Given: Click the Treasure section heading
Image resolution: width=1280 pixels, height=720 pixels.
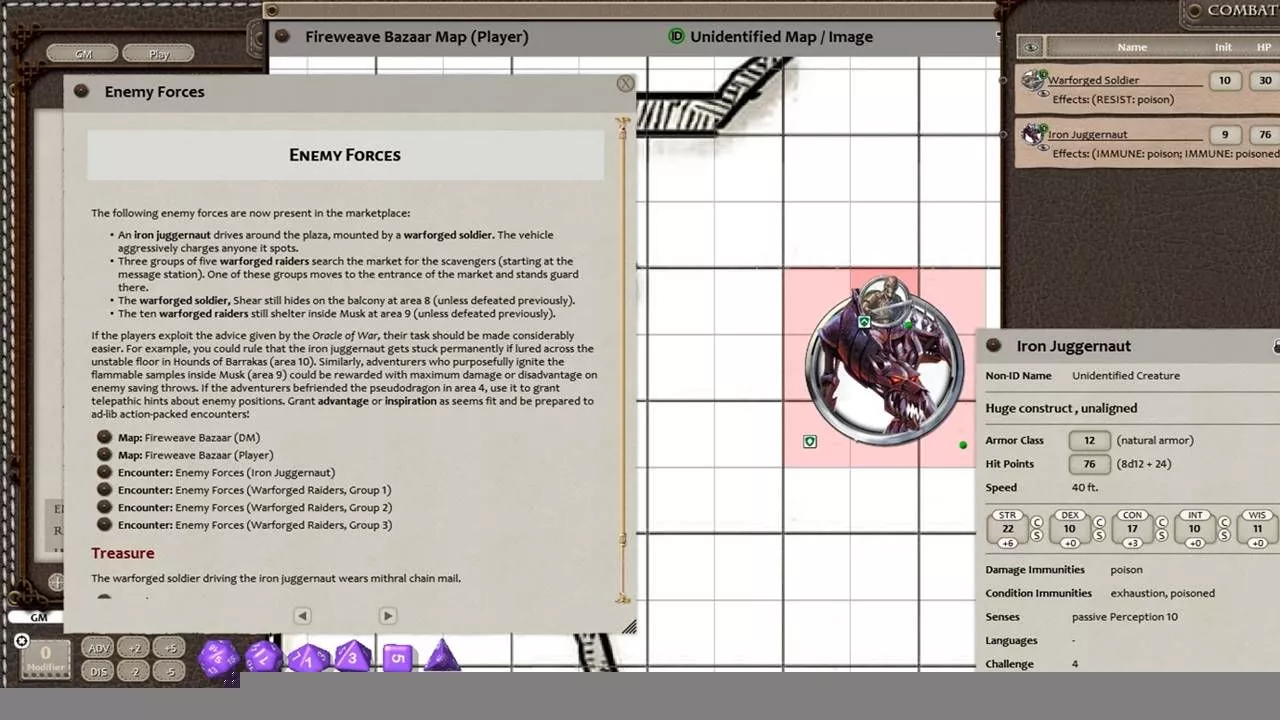Looking at the screenshot, I should tap(123, 553).
